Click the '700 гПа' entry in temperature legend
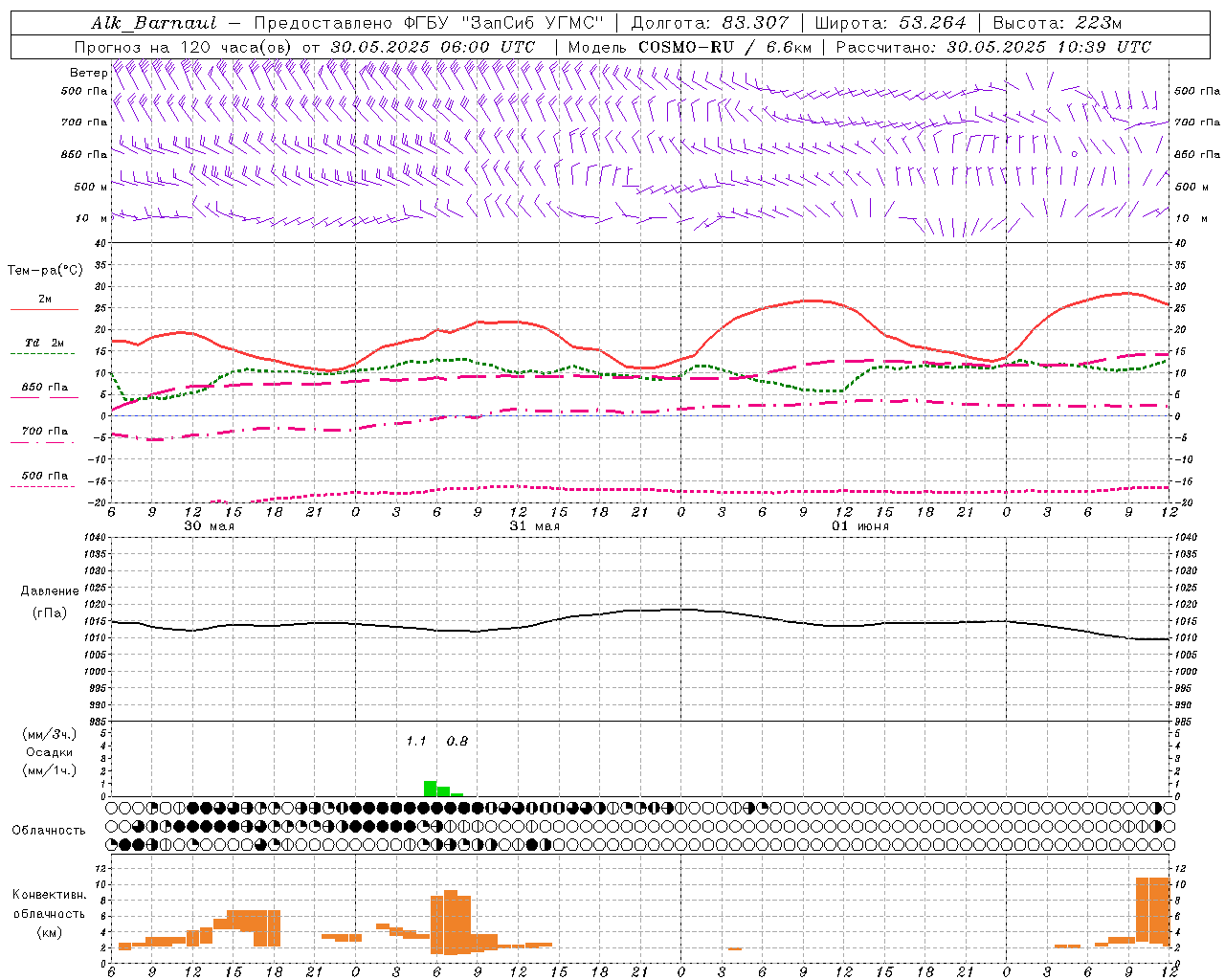 (45, 432)
